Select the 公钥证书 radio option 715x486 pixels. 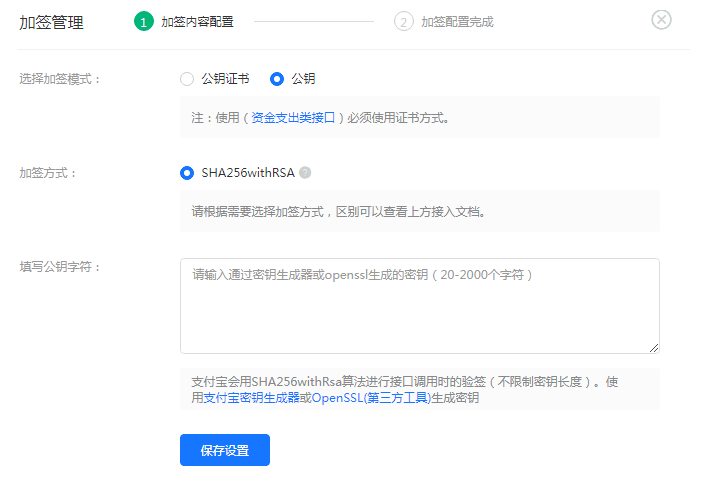pyautogui.click(x=187, y=79)
